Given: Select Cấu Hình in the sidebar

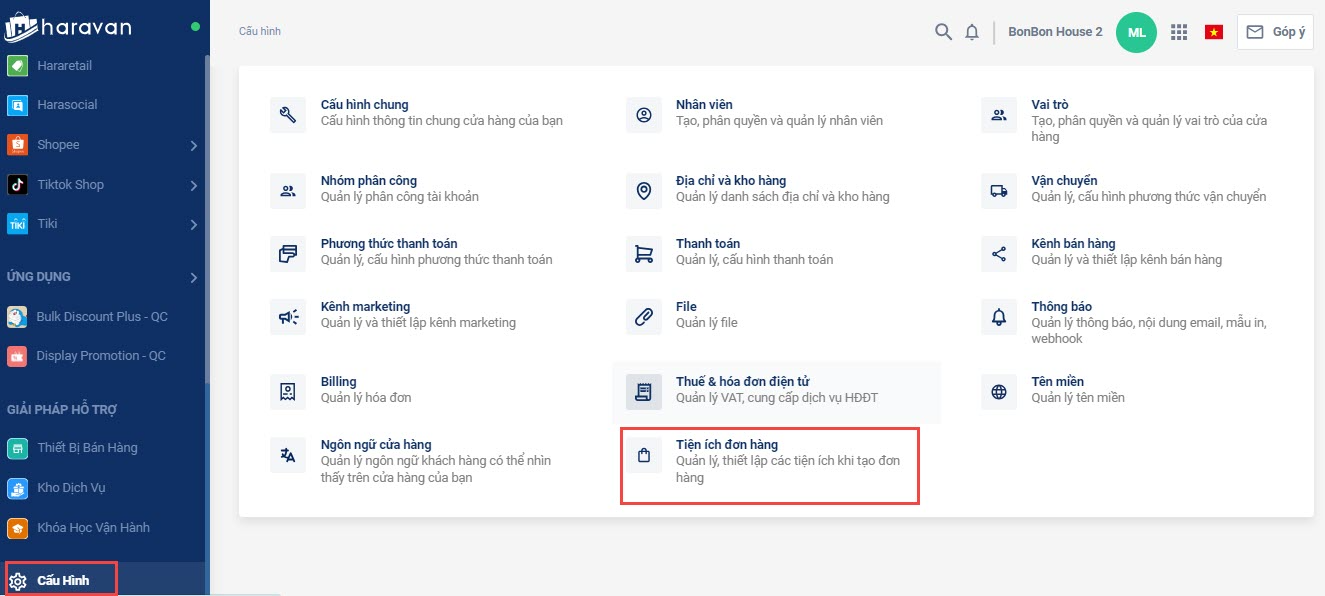Looking at the screenshot, I should pyautogui.click(x=62, y=580).
